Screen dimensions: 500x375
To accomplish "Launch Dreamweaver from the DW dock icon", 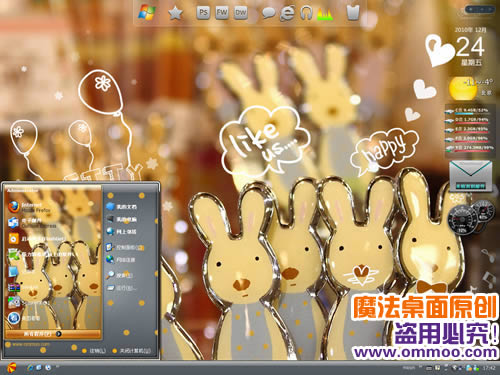I will (240, 13).
